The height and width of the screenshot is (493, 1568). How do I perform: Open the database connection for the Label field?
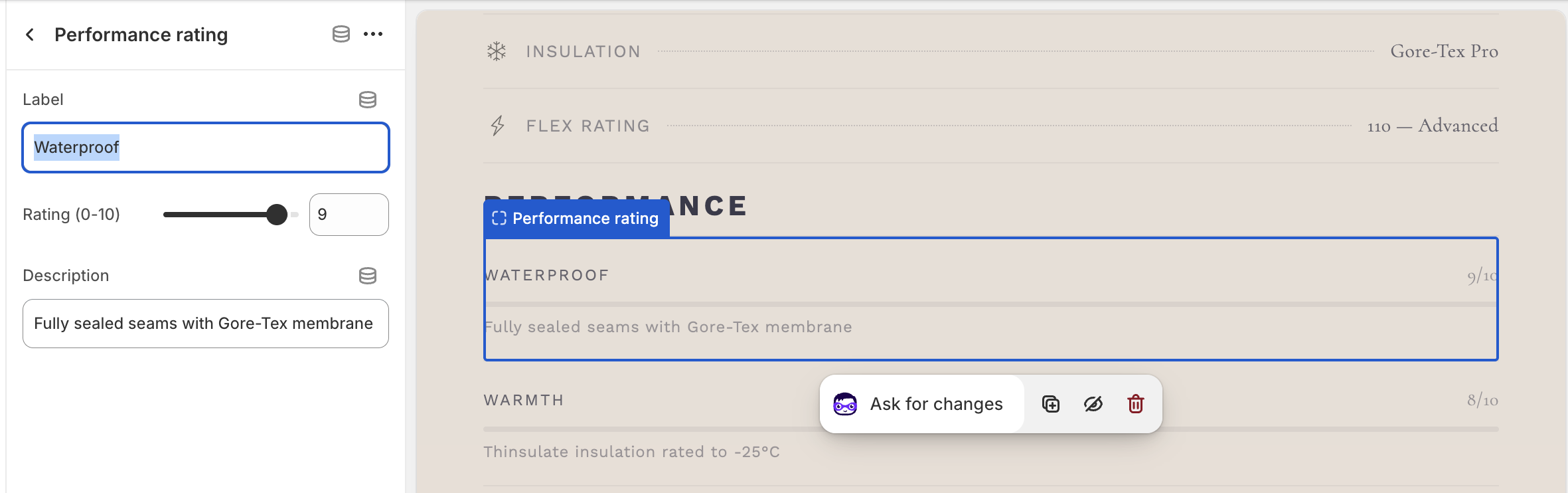[368, 100]
